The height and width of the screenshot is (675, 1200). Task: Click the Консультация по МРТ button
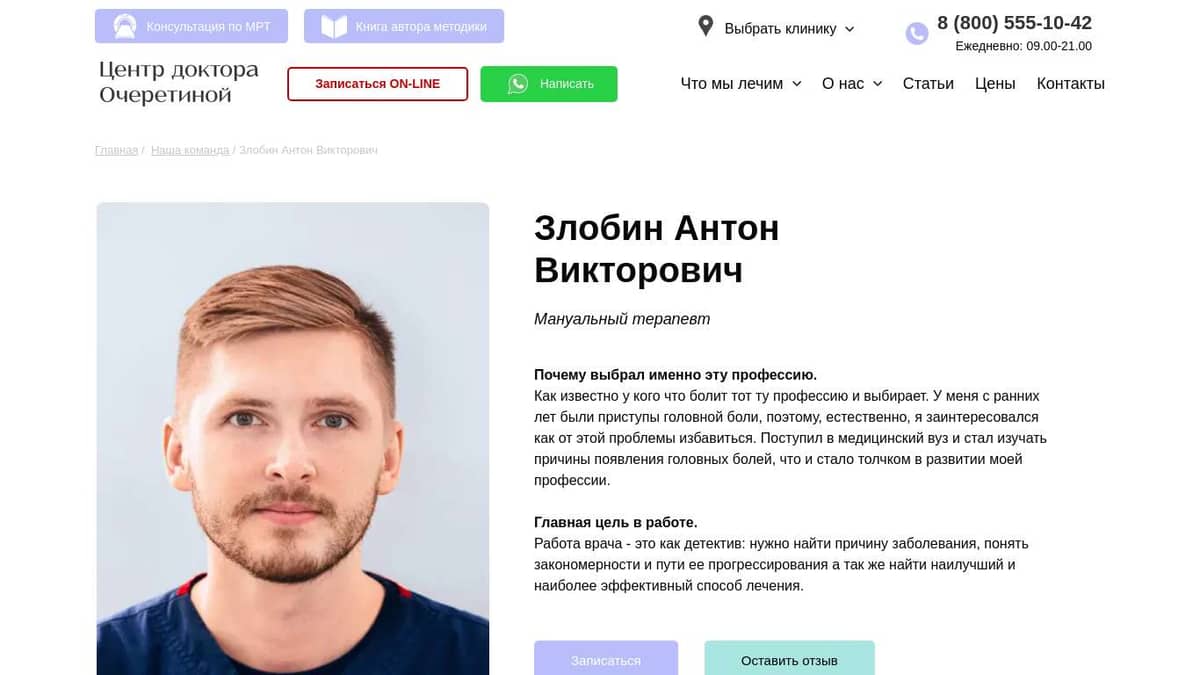pos(191,26)
